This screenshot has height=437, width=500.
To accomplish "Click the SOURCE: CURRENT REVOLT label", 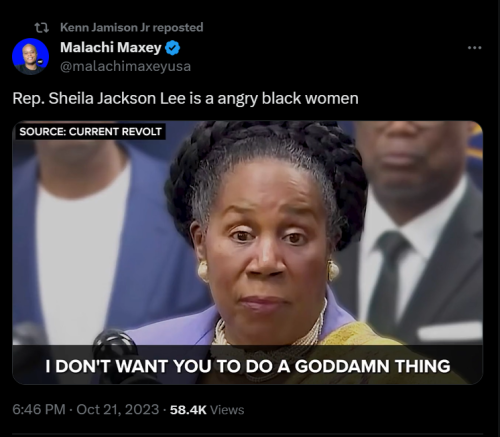I will coord(90,132).
